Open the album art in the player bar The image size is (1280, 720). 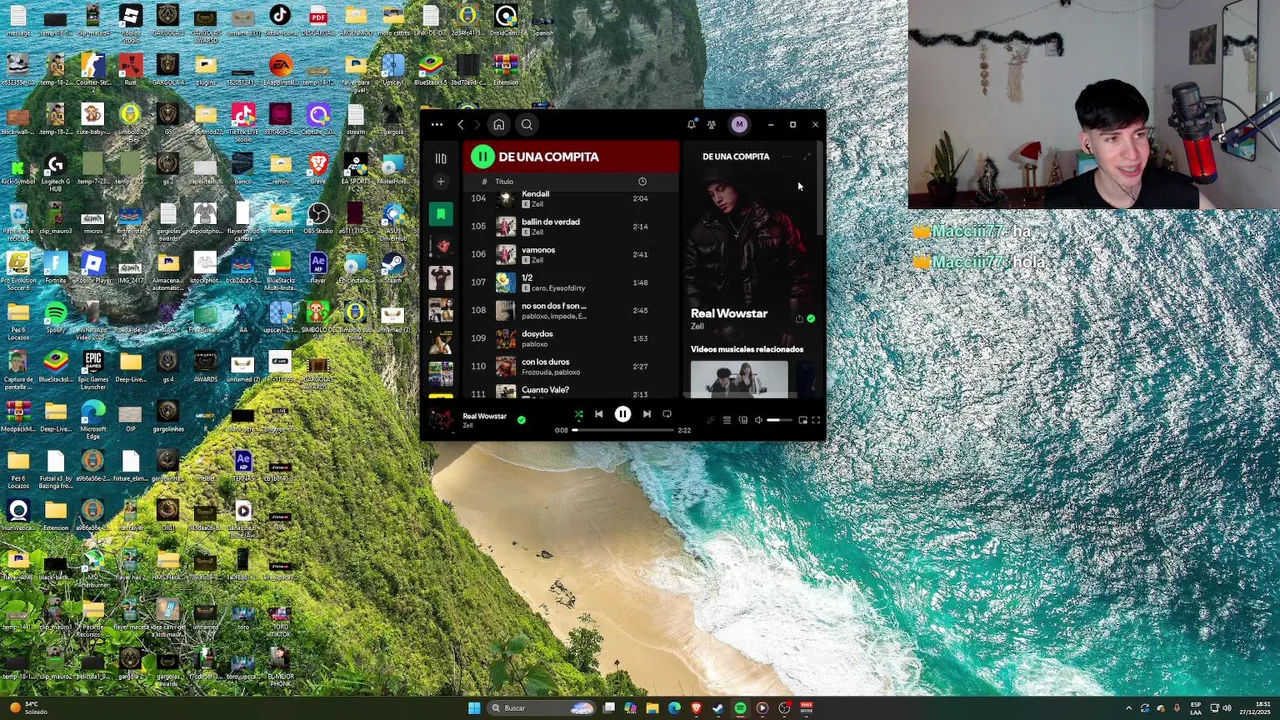pyautogui.click(x=441, y=419)
